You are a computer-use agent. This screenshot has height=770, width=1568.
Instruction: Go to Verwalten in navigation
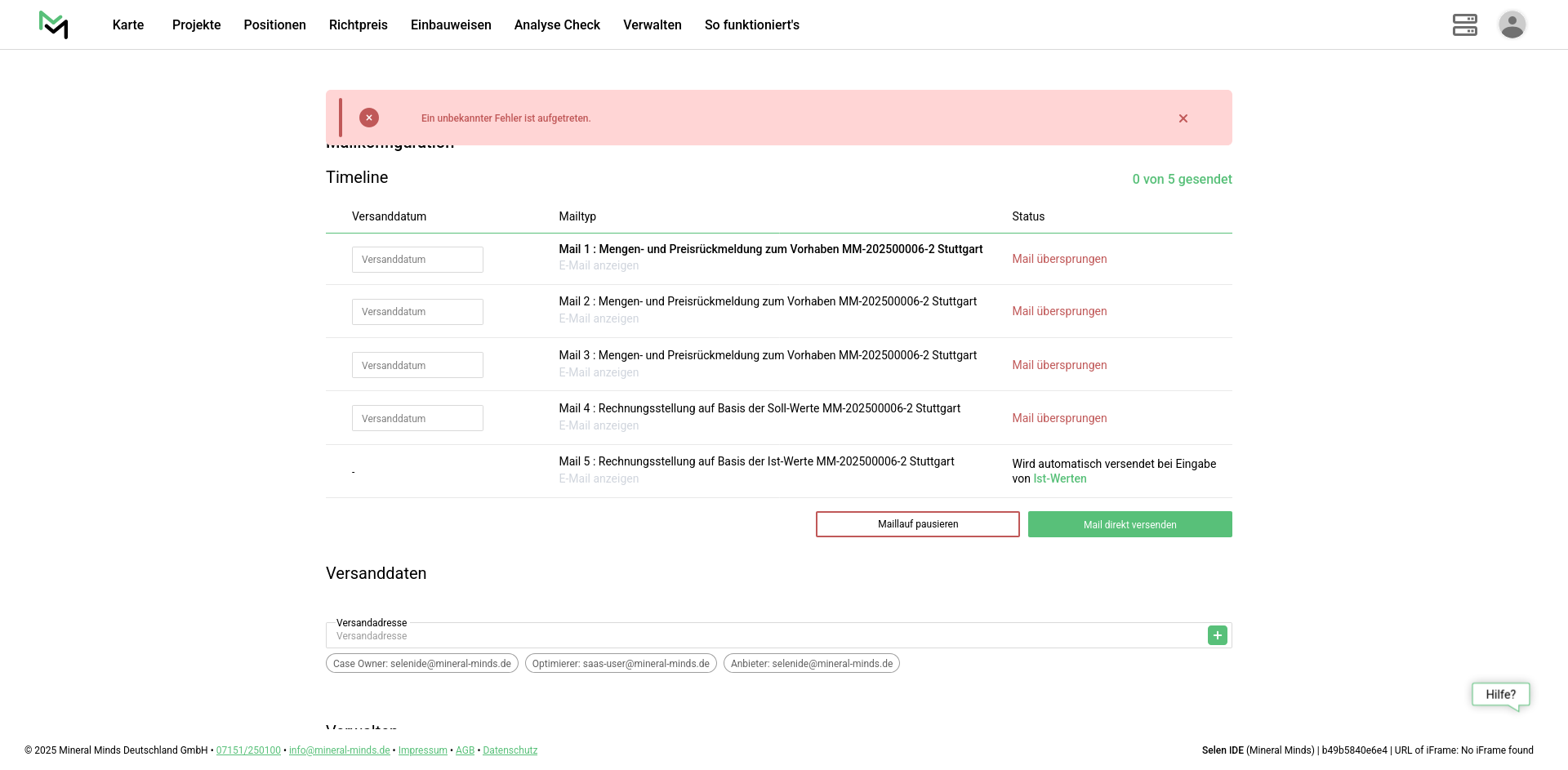tap(652, 24)
